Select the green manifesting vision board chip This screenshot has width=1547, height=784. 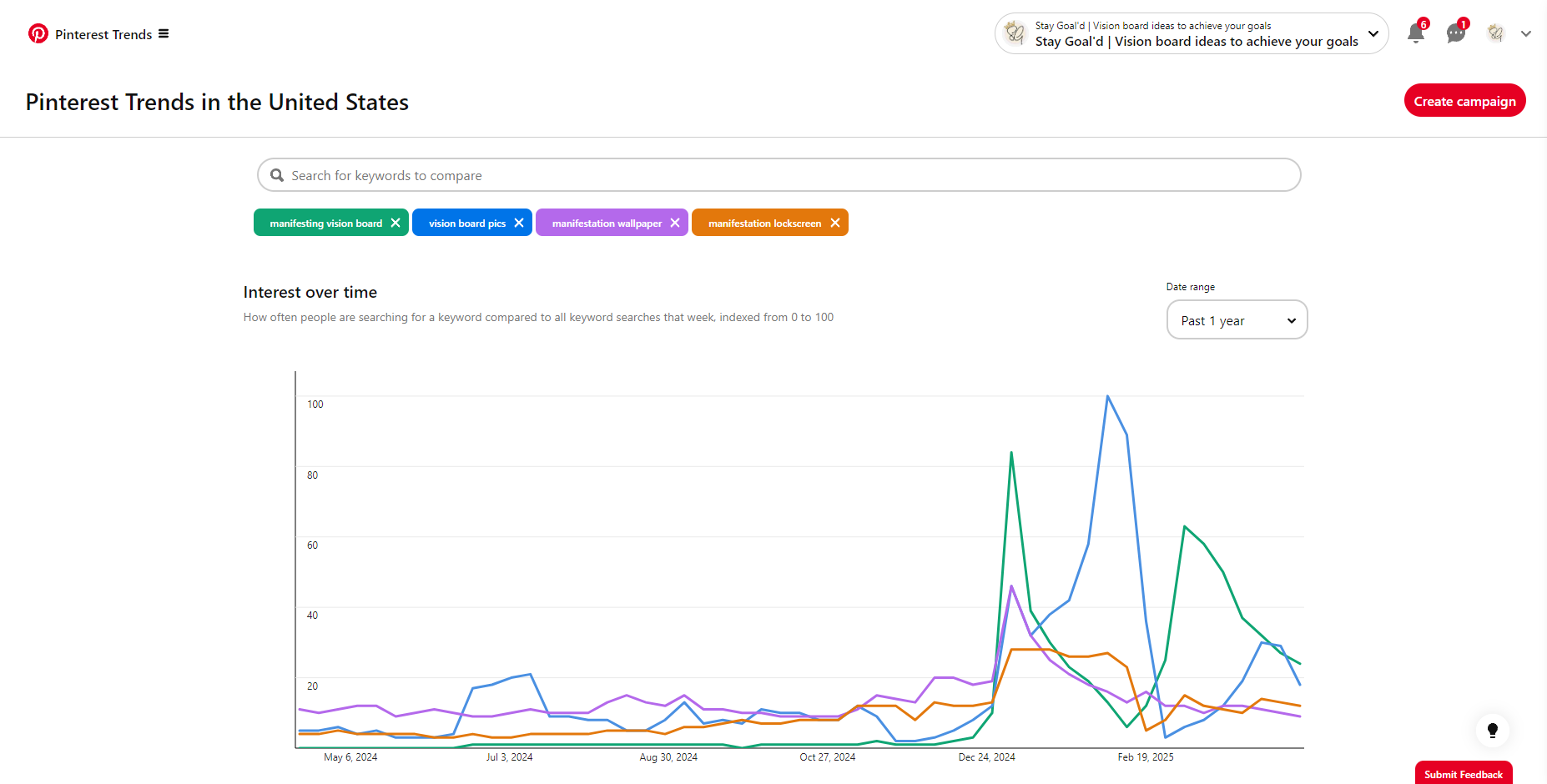click(x=325, y=223)
